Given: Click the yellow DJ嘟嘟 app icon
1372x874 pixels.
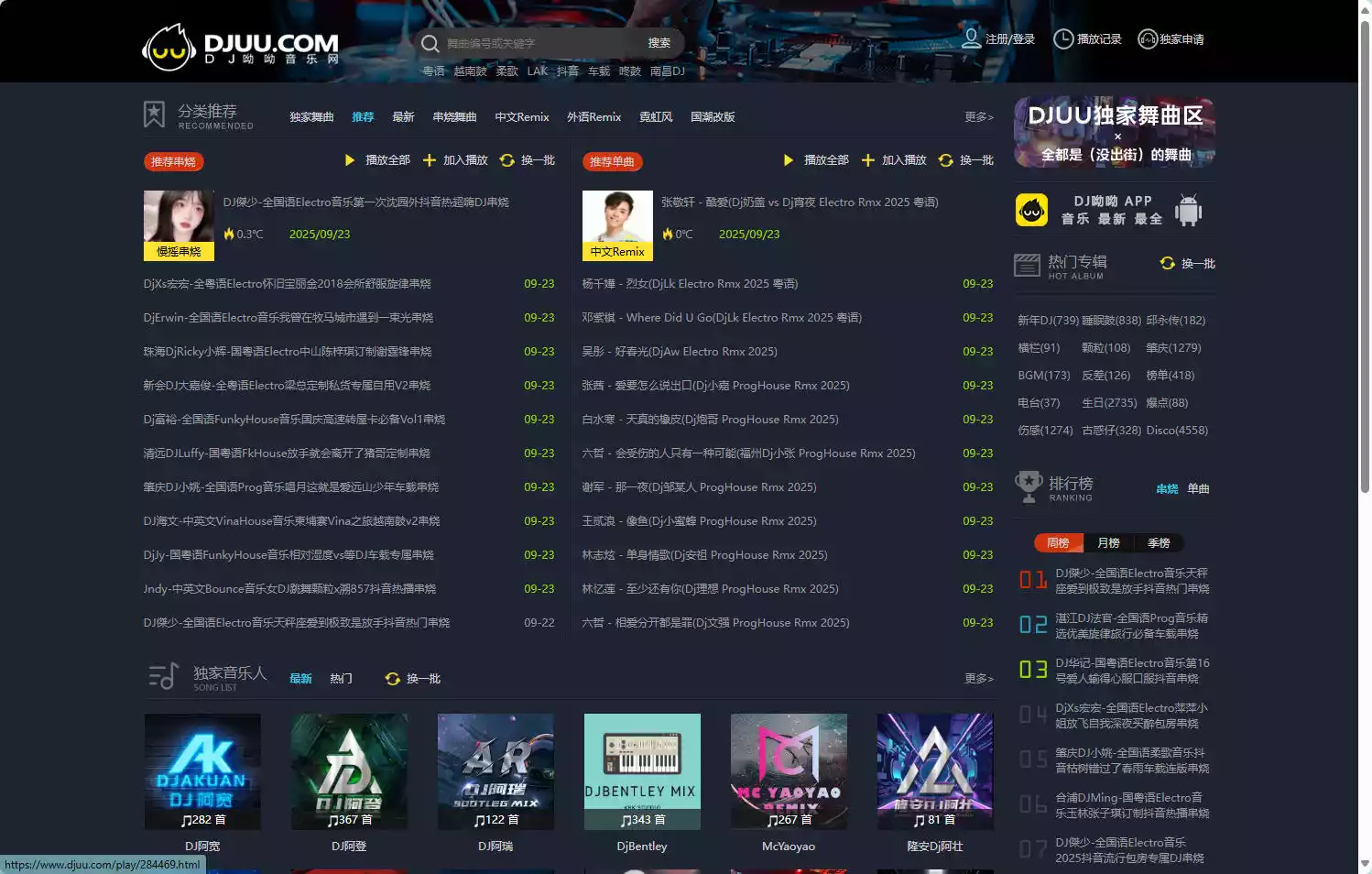Looking at the screenshot, I should click(1032, 210).
